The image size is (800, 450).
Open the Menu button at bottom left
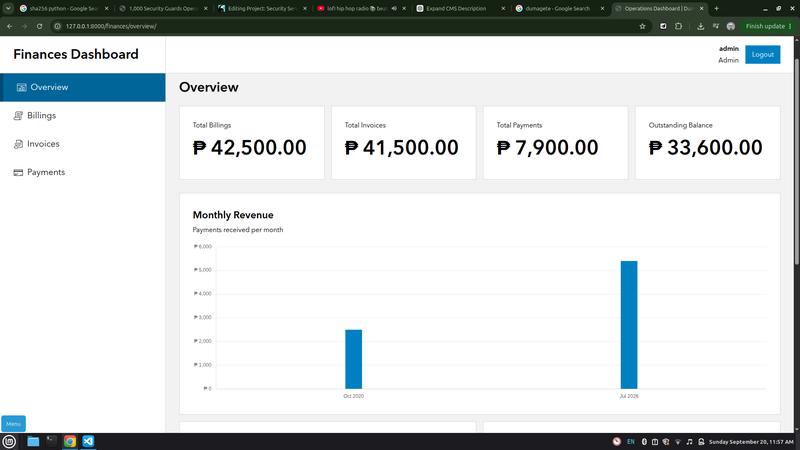pyautogui.click(x=13, y=424)
